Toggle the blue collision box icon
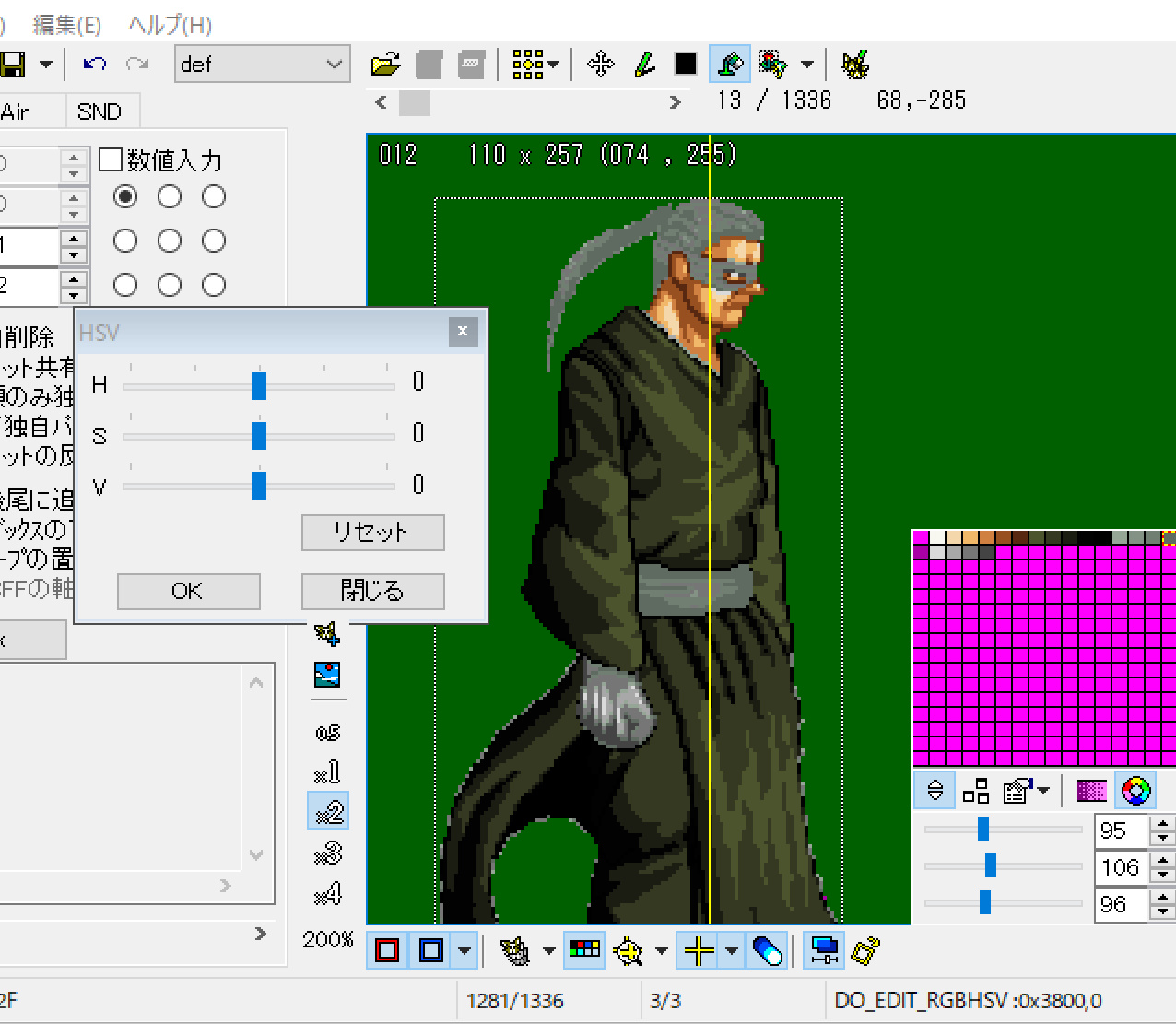Viewport: 1176px width, 1024px height. pyautogui.click(x=430, y=950)
